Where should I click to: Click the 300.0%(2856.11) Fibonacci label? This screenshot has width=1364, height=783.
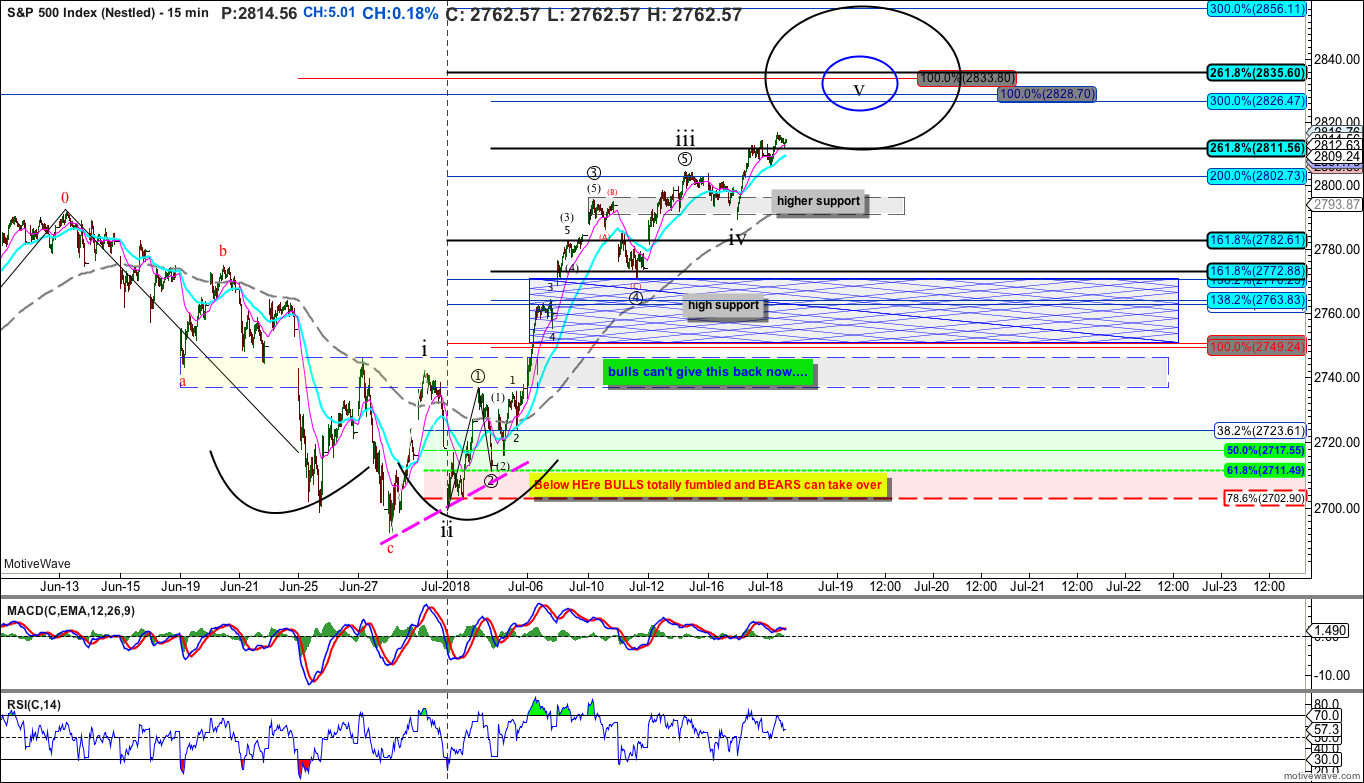[1257, 8]
